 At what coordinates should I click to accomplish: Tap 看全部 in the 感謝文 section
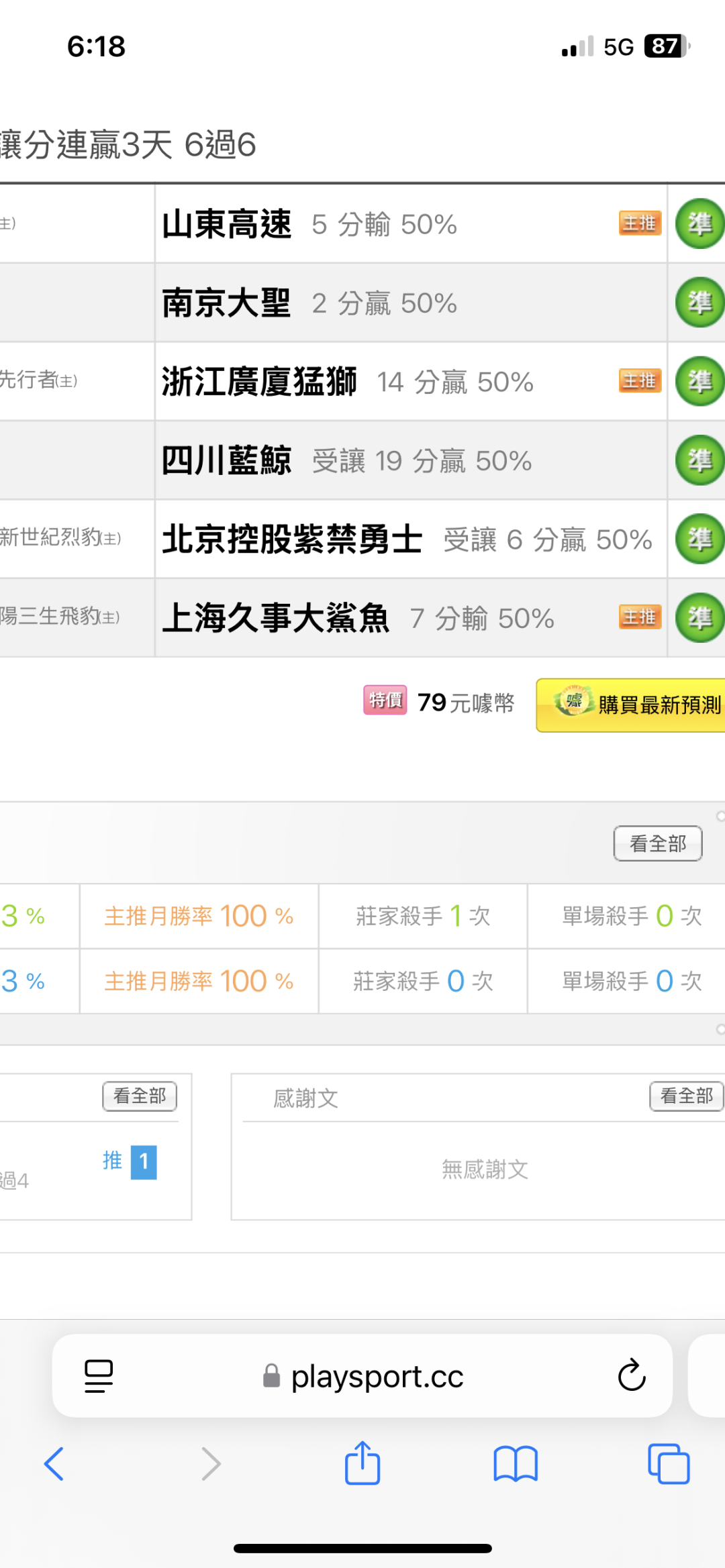point(686,1096)
